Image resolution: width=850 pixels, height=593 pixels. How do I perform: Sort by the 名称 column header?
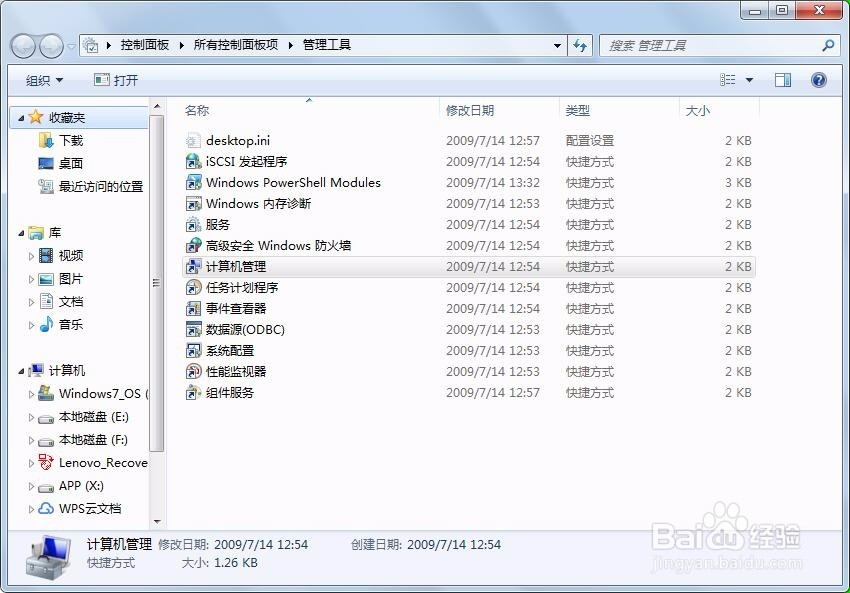click(x=309, y=111)
